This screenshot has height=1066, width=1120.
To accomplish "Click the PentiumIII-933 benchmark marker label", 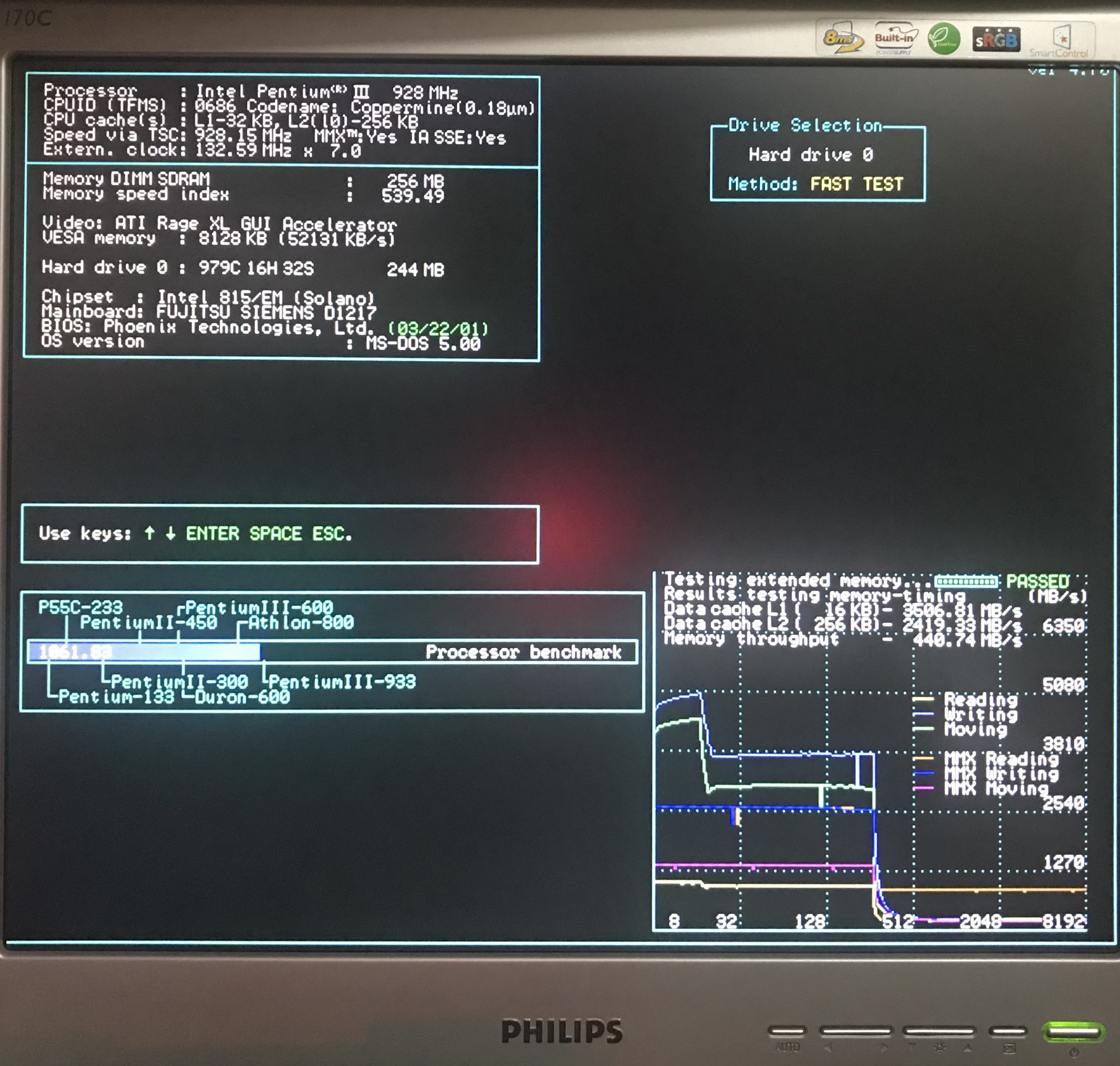I will pos(342,681).
